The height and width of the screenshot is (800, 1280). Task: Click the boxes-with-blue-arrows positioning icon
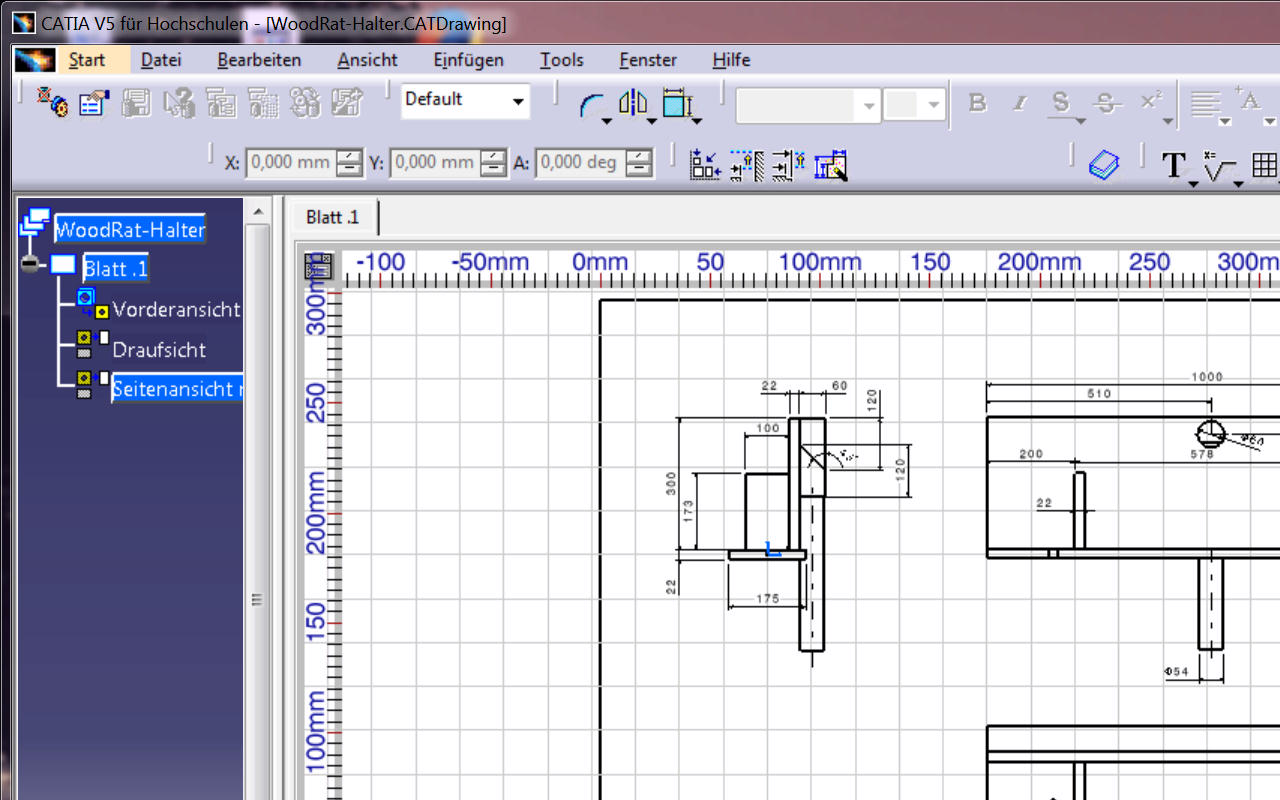coord(705,164)
